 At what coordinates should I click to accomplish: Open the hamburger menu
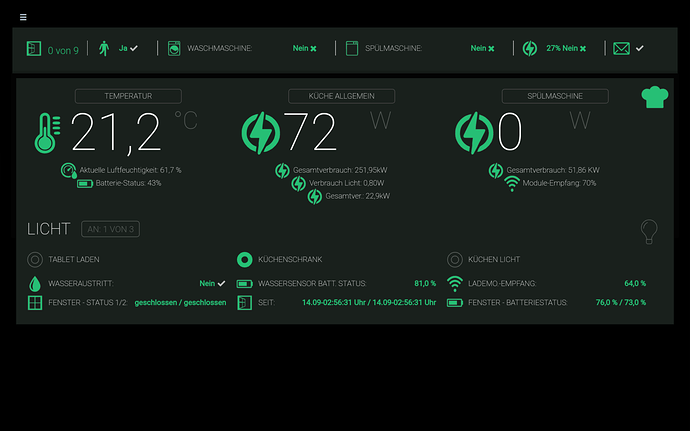[23, 18]
